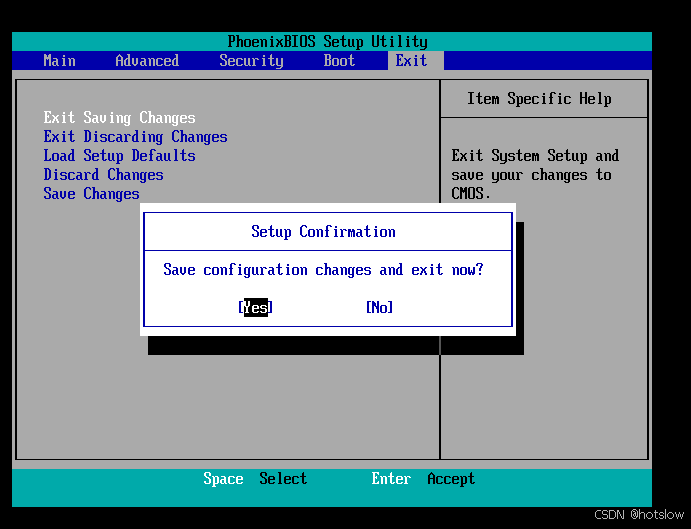Choose Load Setup Defaults
The image size is (691, 529).
tap(119, 156)
